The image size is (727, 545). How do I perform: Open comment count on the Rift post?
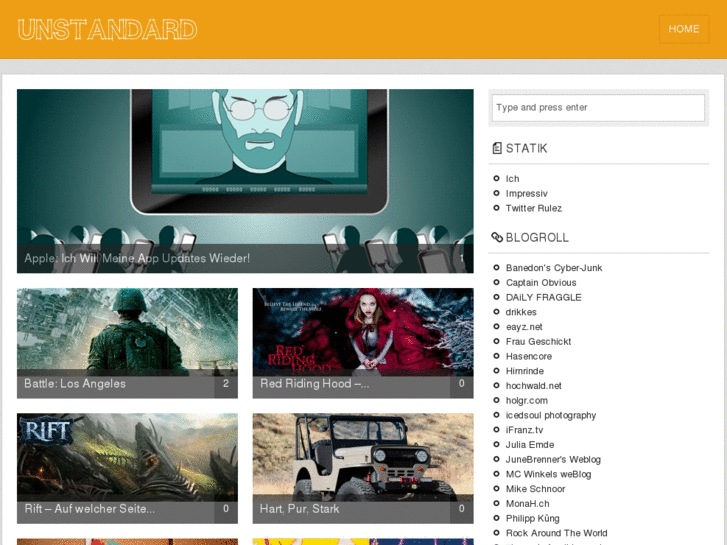[x=226, y=509]
